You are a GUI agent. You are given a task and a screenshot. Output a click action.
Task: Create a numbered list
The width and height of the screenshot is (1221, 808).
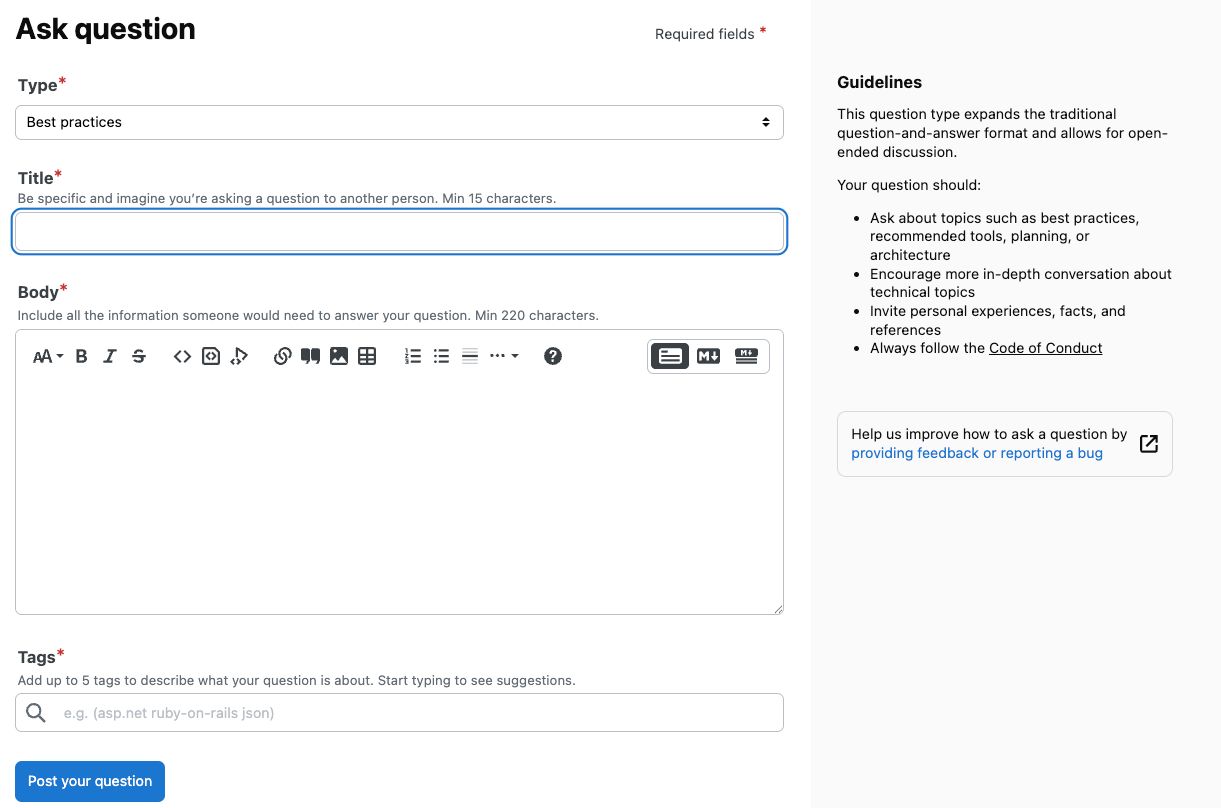(x=413, y=356)
